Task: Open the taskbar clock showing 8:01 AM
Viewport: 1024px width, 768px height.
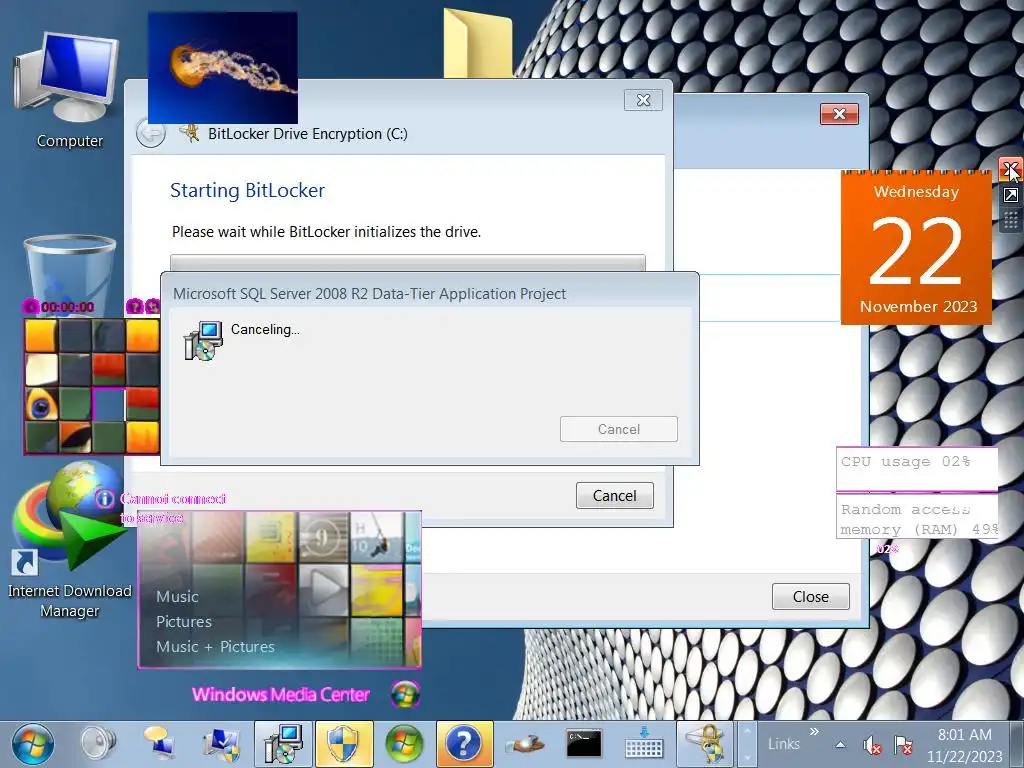Action: [965, 745]
